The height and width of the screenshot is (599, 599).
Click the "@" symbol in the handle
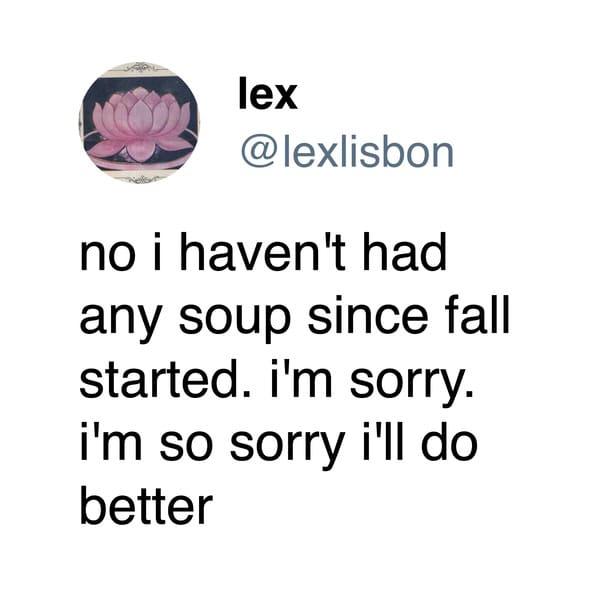pyautogui.click(x=256, y=154)
